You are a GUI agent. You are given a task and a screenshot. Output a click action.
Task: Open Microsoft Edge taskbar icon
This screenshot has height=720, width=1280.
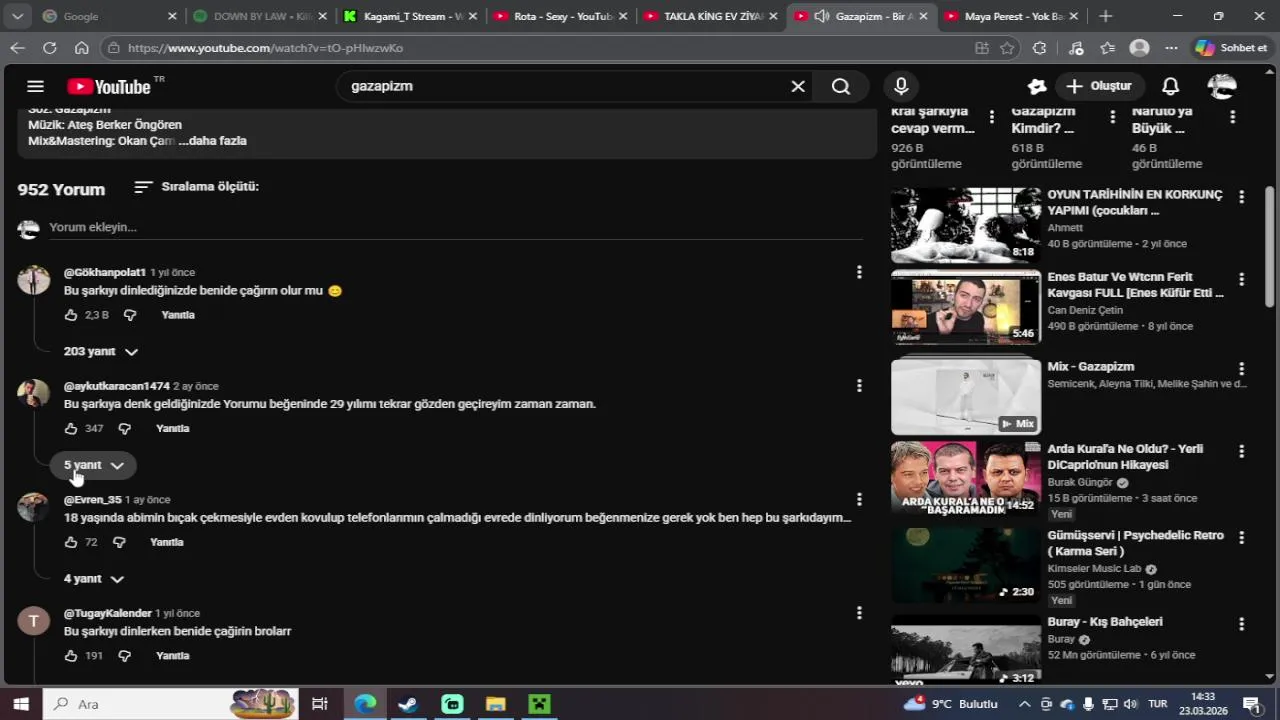365,704
